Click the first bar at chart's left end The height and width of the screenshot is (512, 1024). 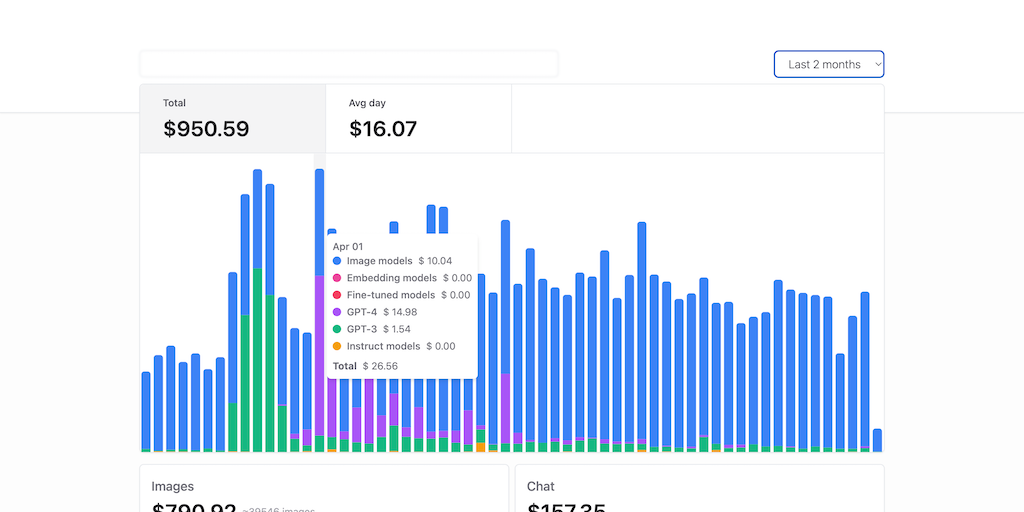click(x=146, y=411)
